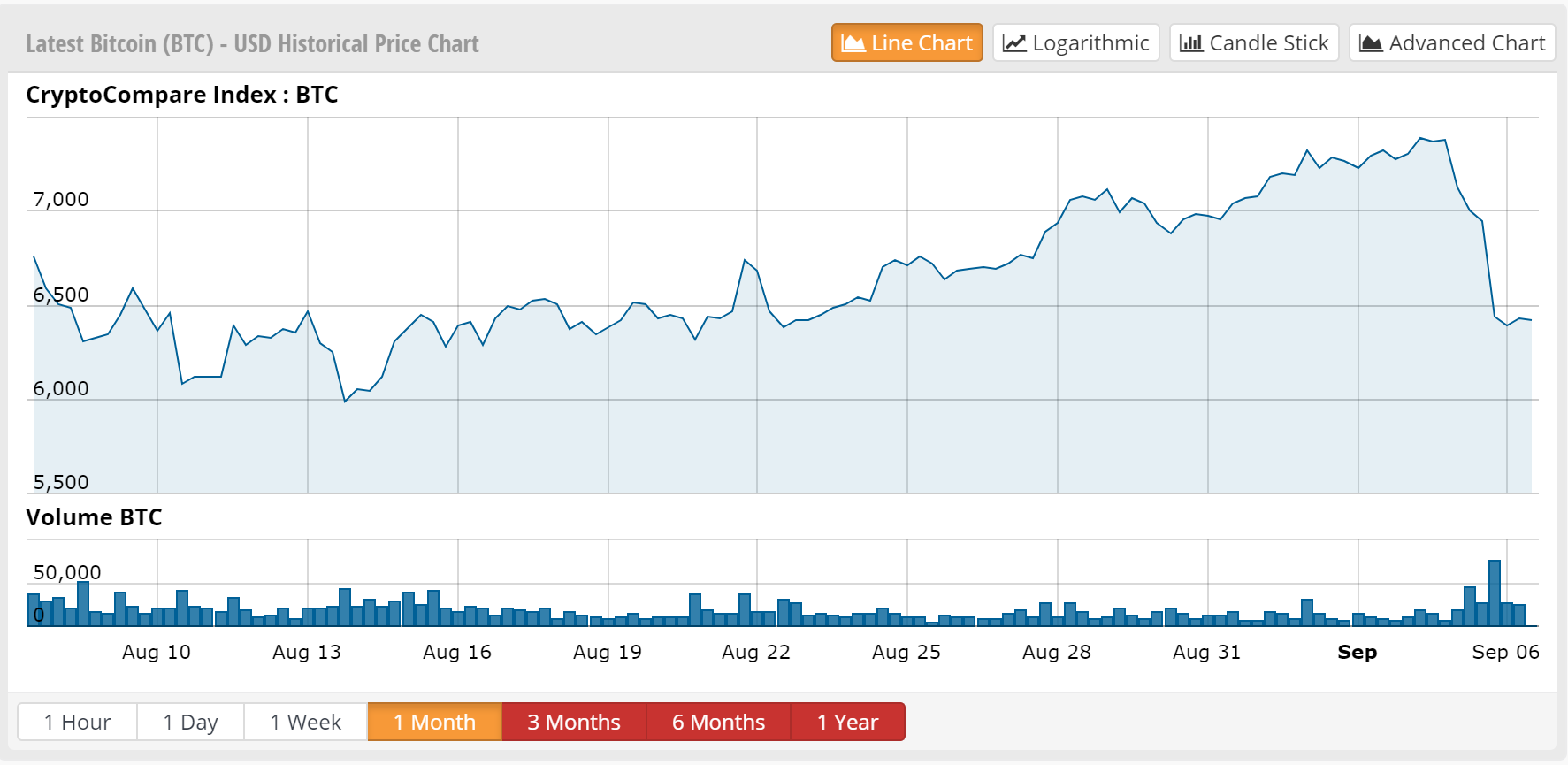1568x765 pixels.
Task: Open the Advanced Chart view
Action: click(1451, 43)
